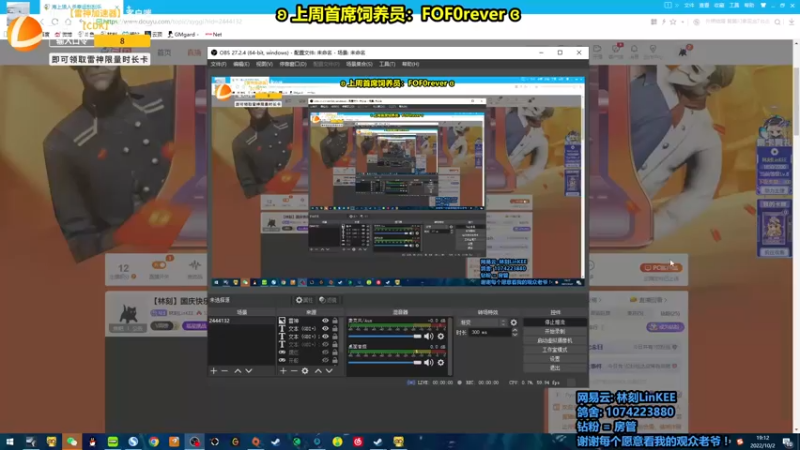Open the 停靠窗口(D) menu in OBS
800x450 pixels.
click(293, 64)
